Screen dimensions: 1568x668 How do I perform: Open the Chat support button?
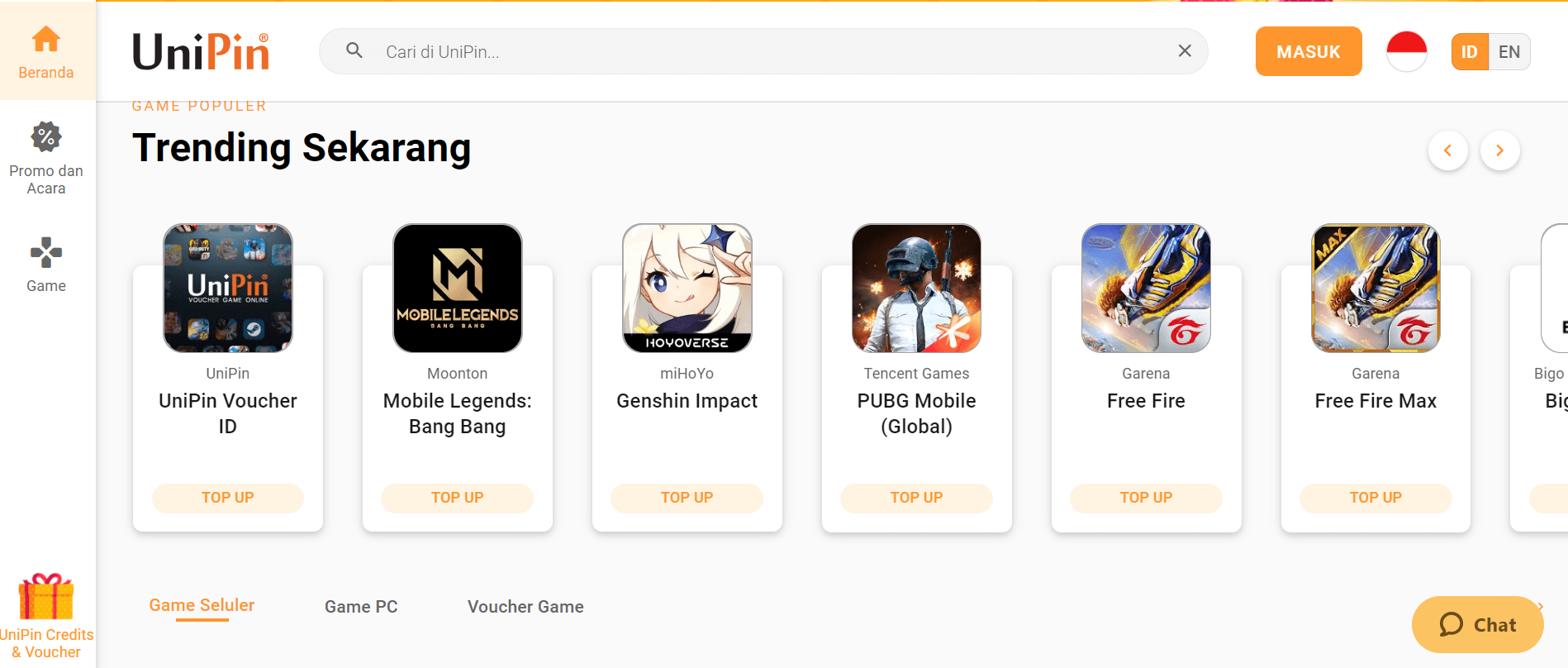[1477, 625]
